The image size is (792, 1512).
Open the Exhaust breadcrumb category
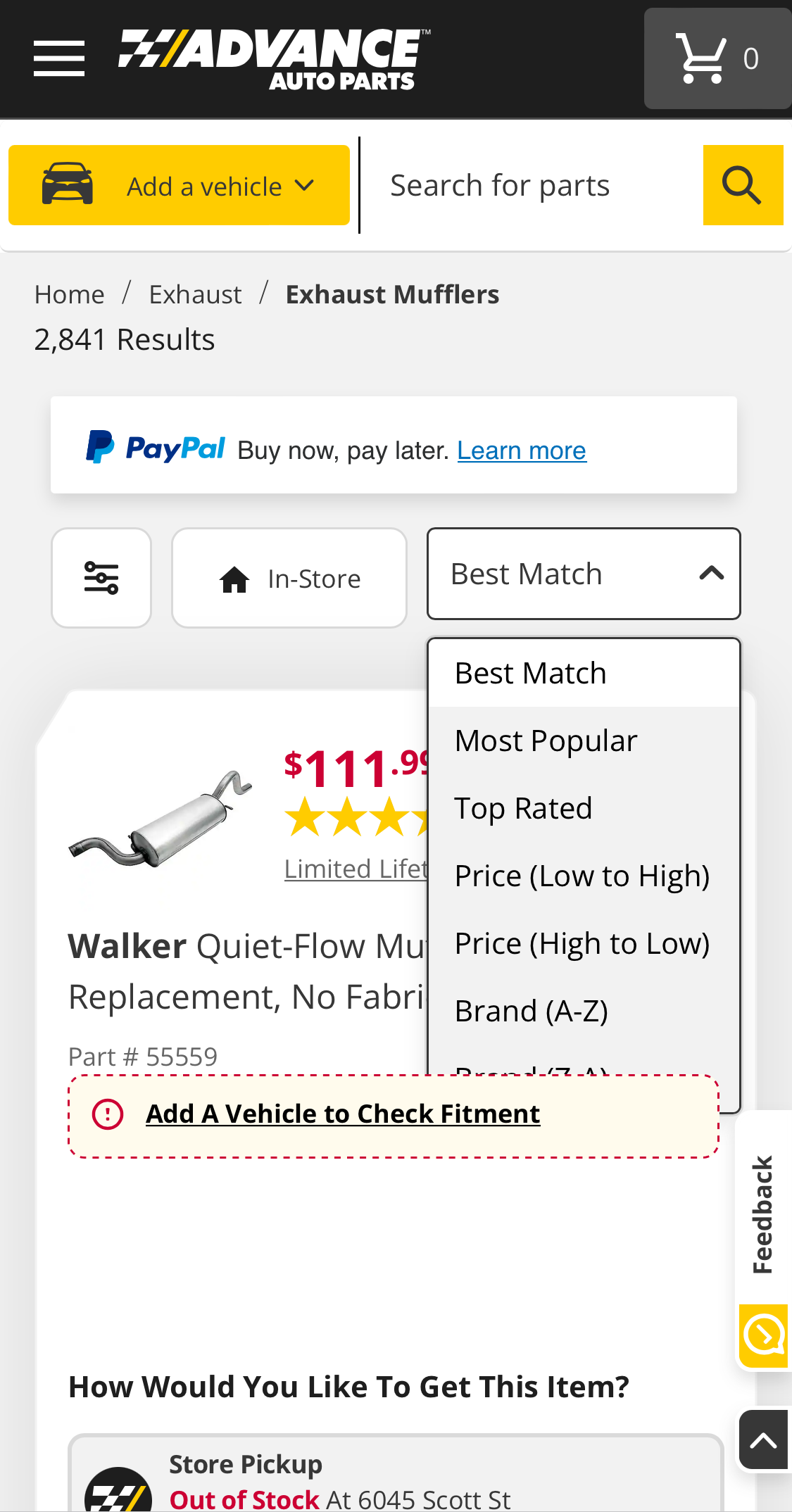[195, 294]
